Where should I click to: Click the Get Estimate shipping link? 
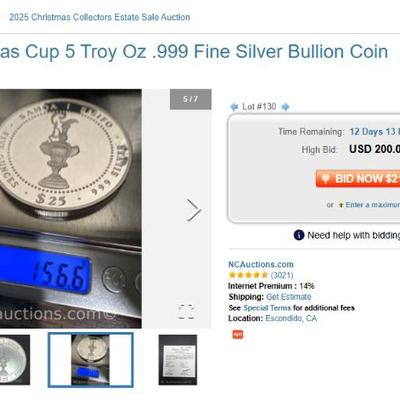pos(289,297)
